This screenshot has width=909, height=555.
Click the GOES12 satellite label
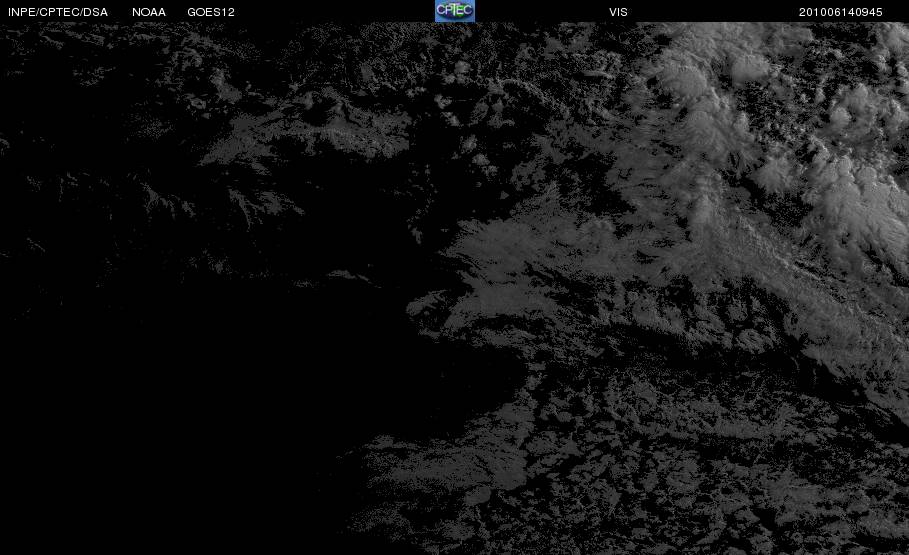(211, 12)
